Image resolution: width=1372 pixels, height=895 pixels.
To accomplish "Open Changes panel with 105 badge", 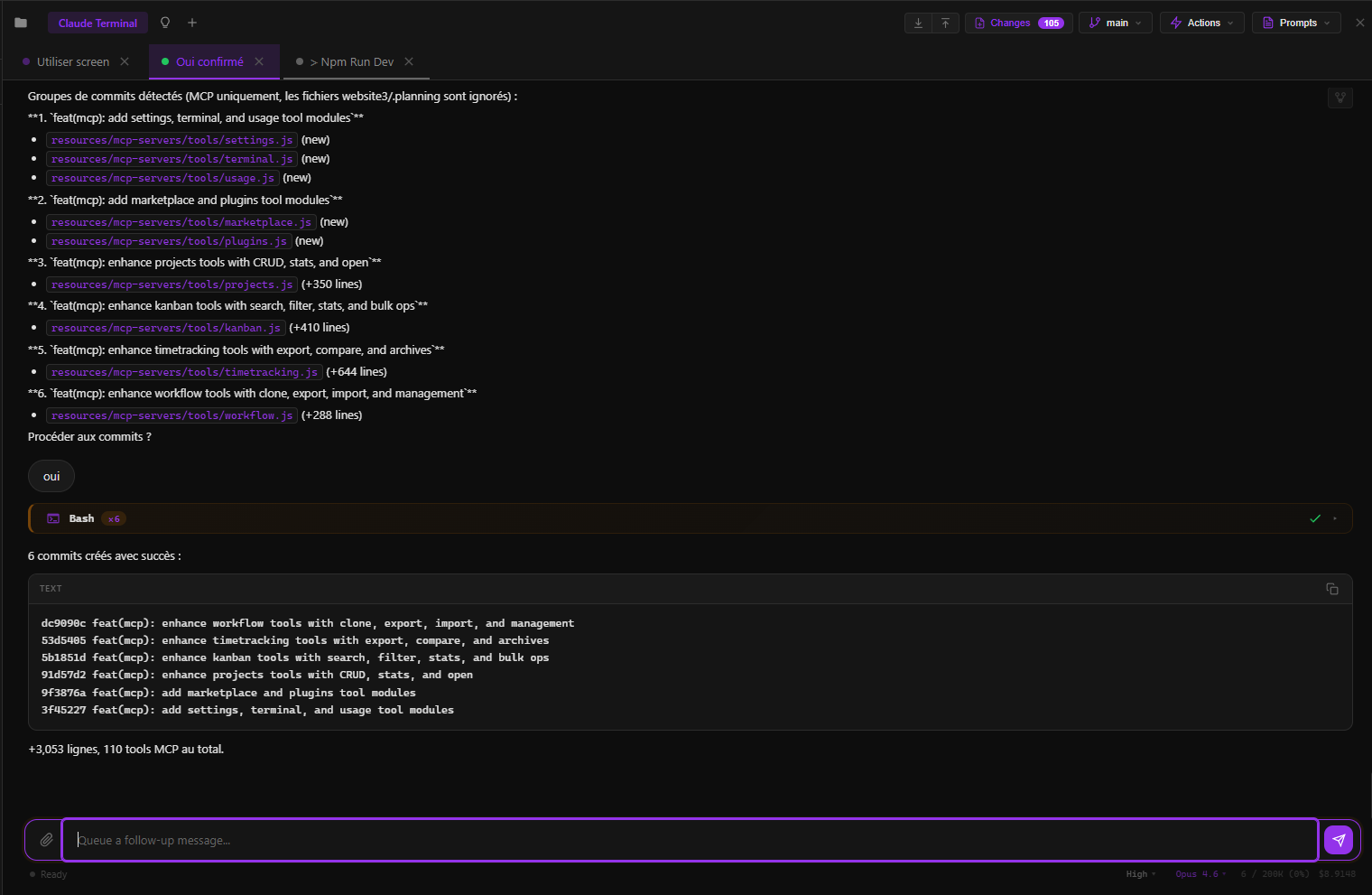I will click(1018, 23).
